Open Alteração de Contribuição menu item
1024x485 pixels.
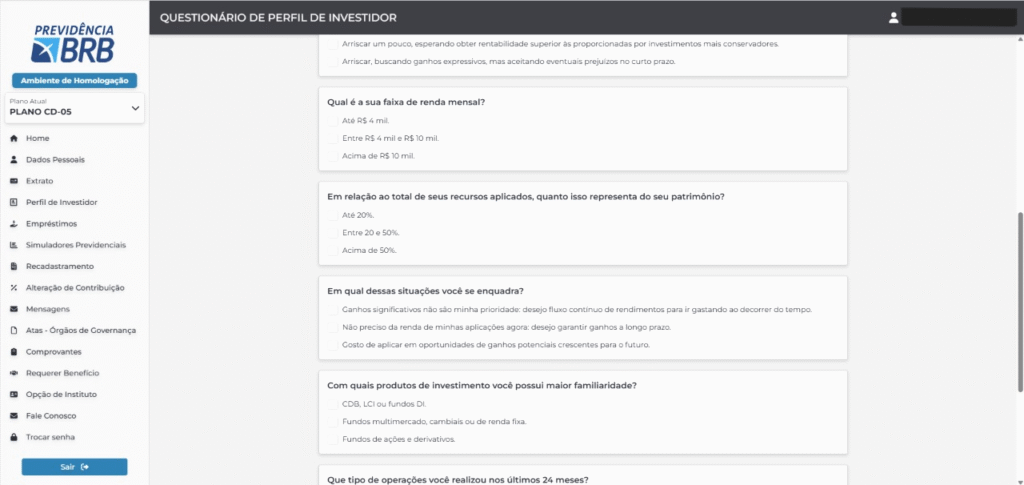coord(74,288)
